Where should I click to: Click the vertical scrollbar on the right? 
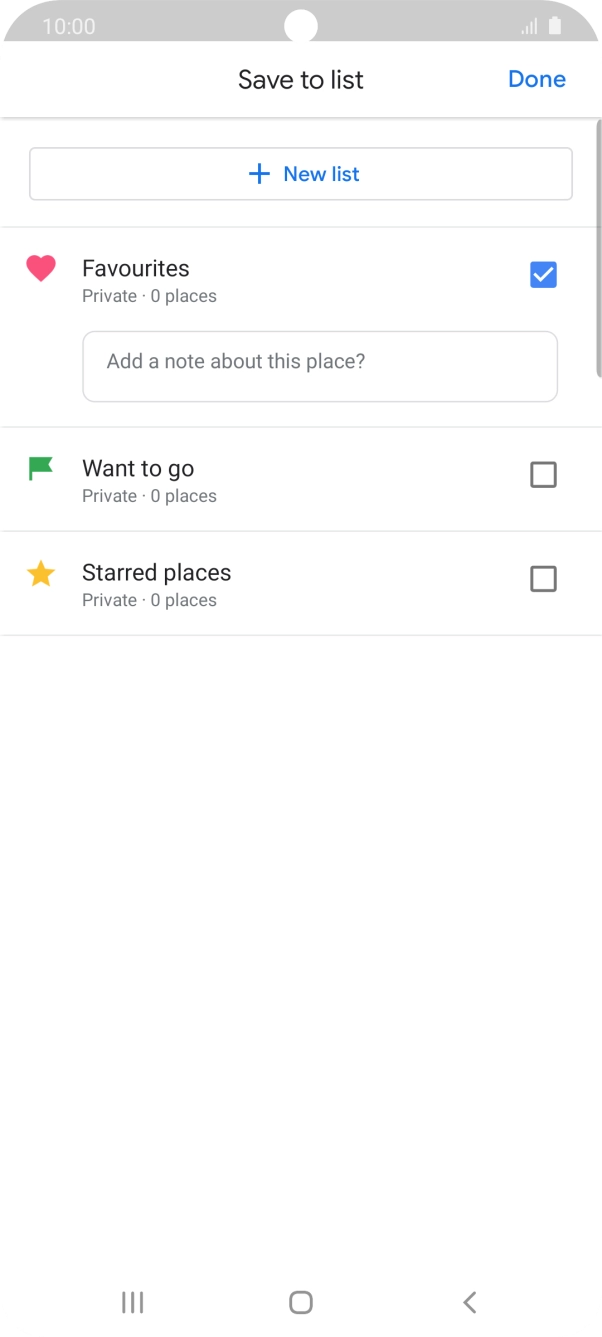[x=598, y=248]
